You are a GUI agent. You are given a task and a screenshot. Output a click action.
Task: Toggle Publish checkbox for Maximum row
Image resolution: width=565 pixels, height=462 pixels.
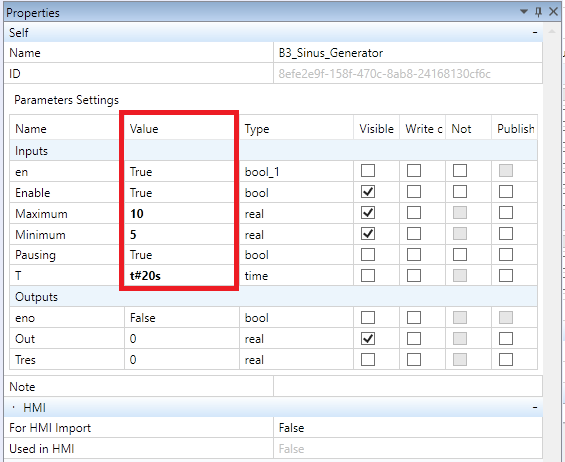(x=506, y=213)
